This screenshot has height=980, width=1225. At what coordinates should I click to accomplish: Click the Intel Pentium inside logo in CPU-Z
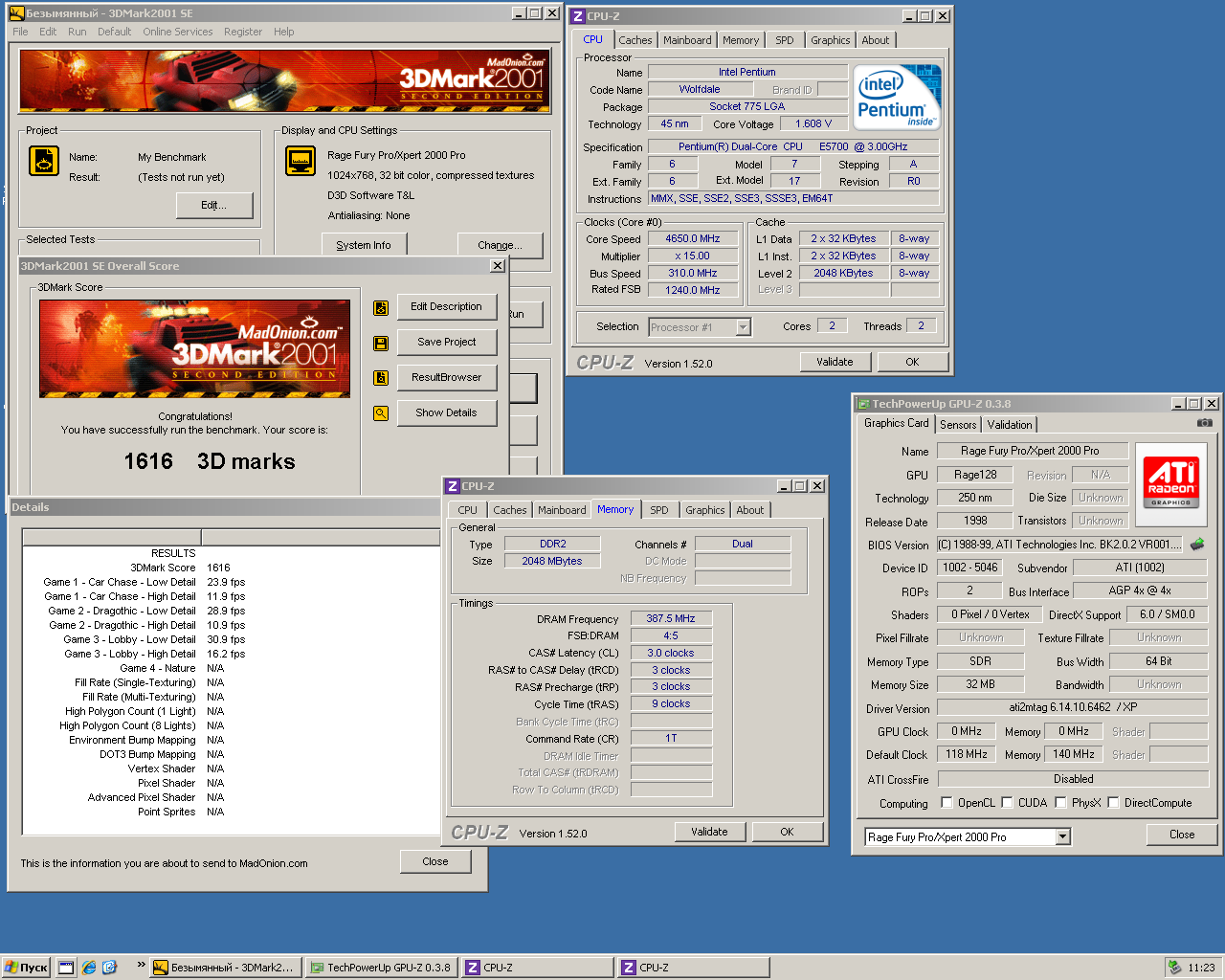897,97
